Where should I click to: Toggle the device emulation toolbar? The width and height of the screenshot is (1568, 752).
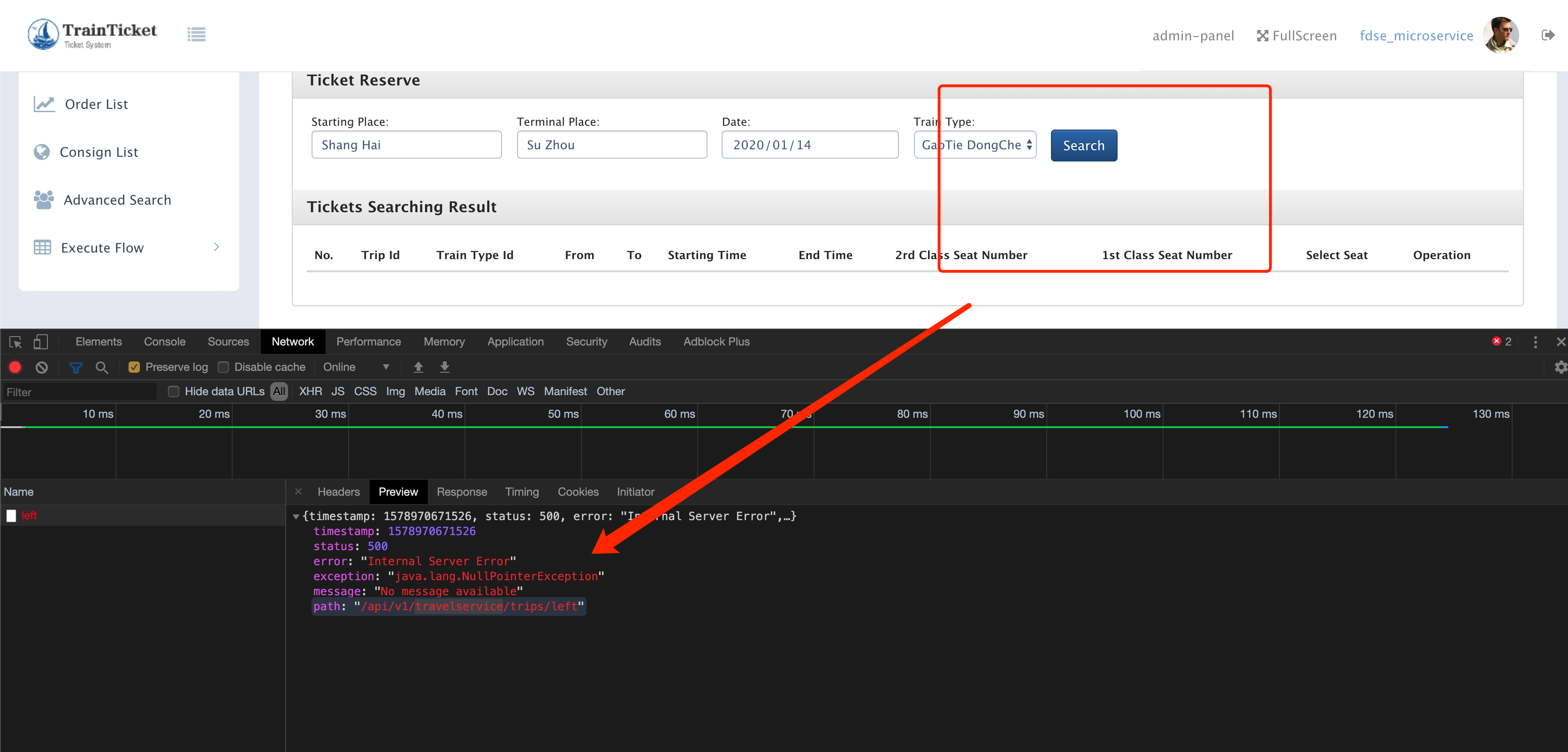(40, 341)
